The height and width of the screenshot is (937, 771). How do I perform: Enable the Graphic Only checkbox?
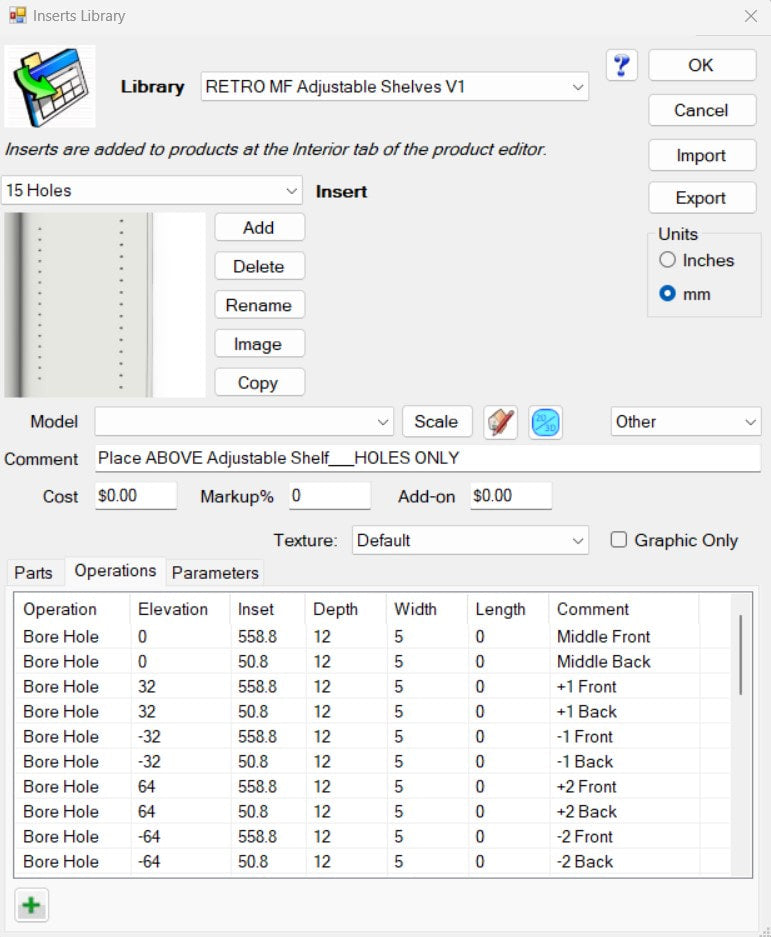click(x=619, y=540)
